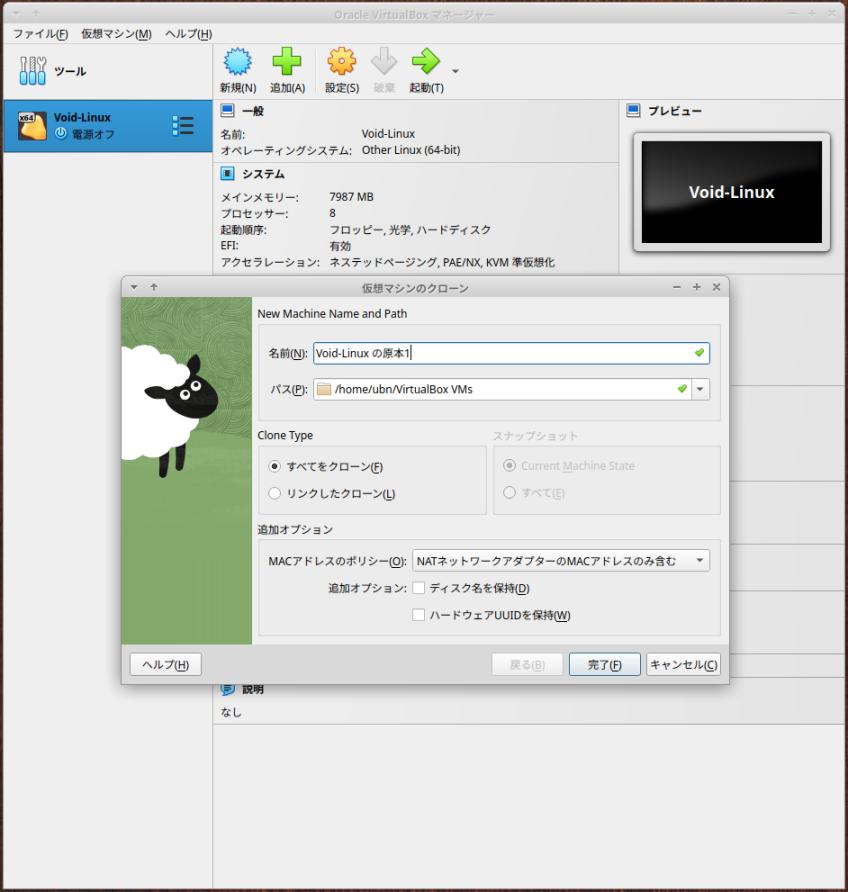Image resolution: width=848 pixels, height=892 pixels.
Task: Click the Description (説明) section icon
Action: 227,689
